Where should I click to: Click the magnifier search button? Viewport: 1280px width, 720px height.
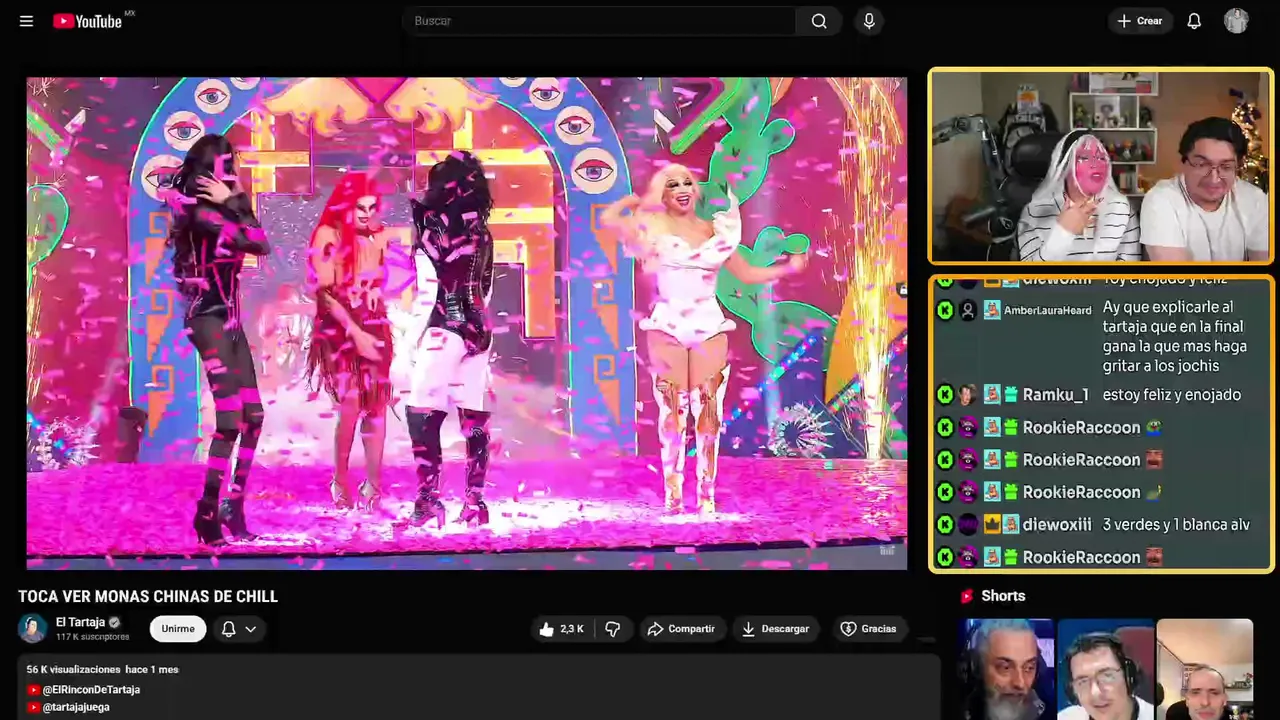tap(819, 21)
